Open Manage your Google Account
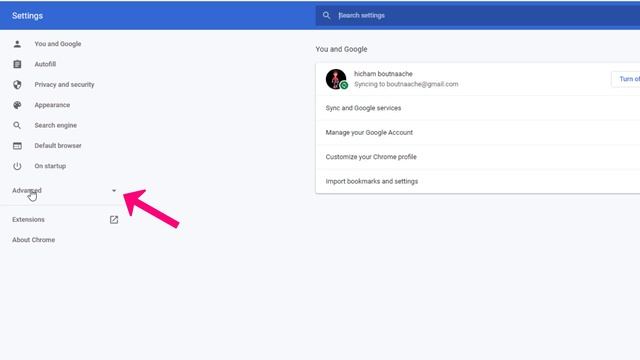Viewport: 640px width, 360px height. (x=478, y=133)
